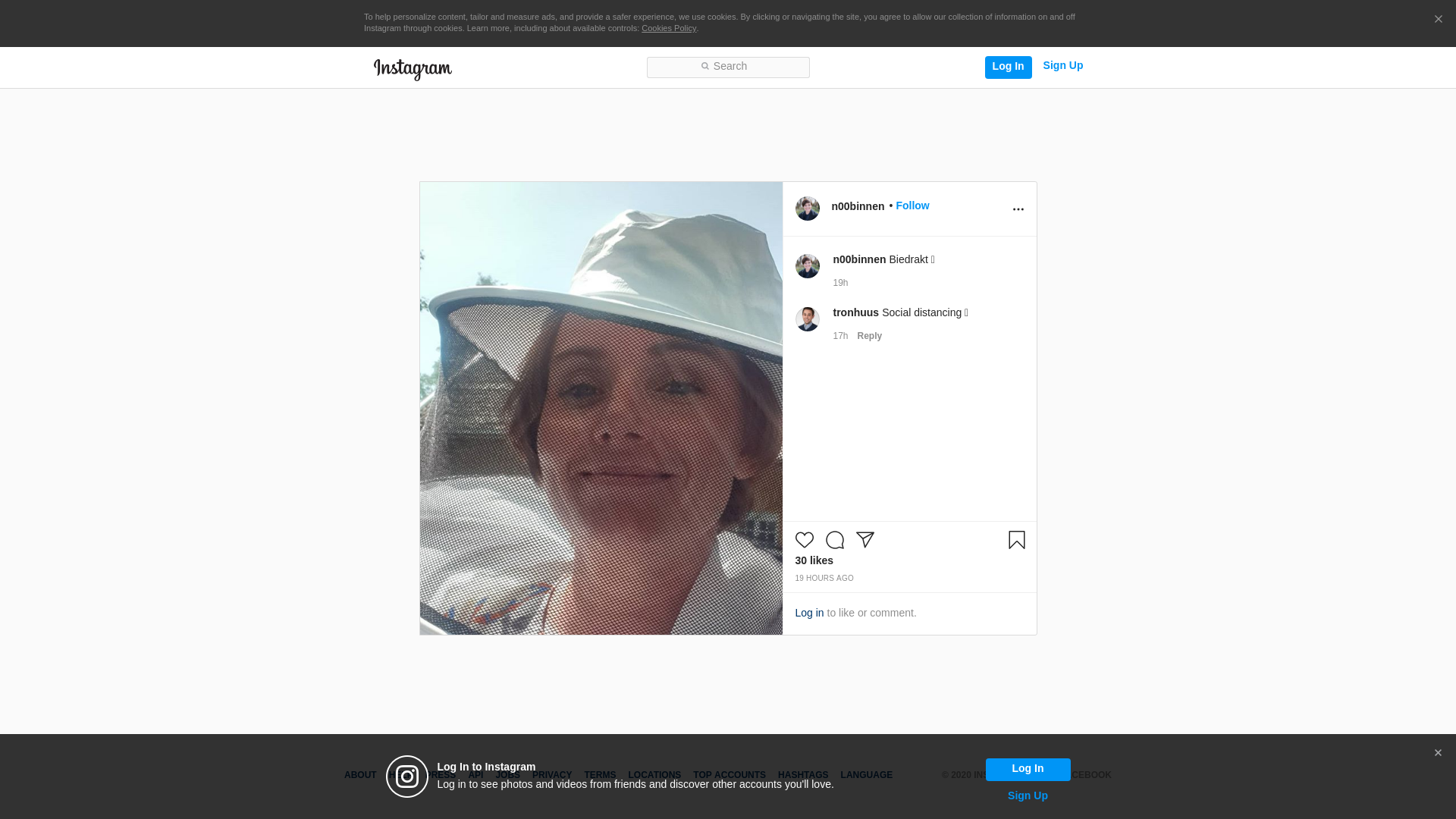Share the post with paper-plane icon
Viewport: 1456px width, 819px height.
point(864,540)
